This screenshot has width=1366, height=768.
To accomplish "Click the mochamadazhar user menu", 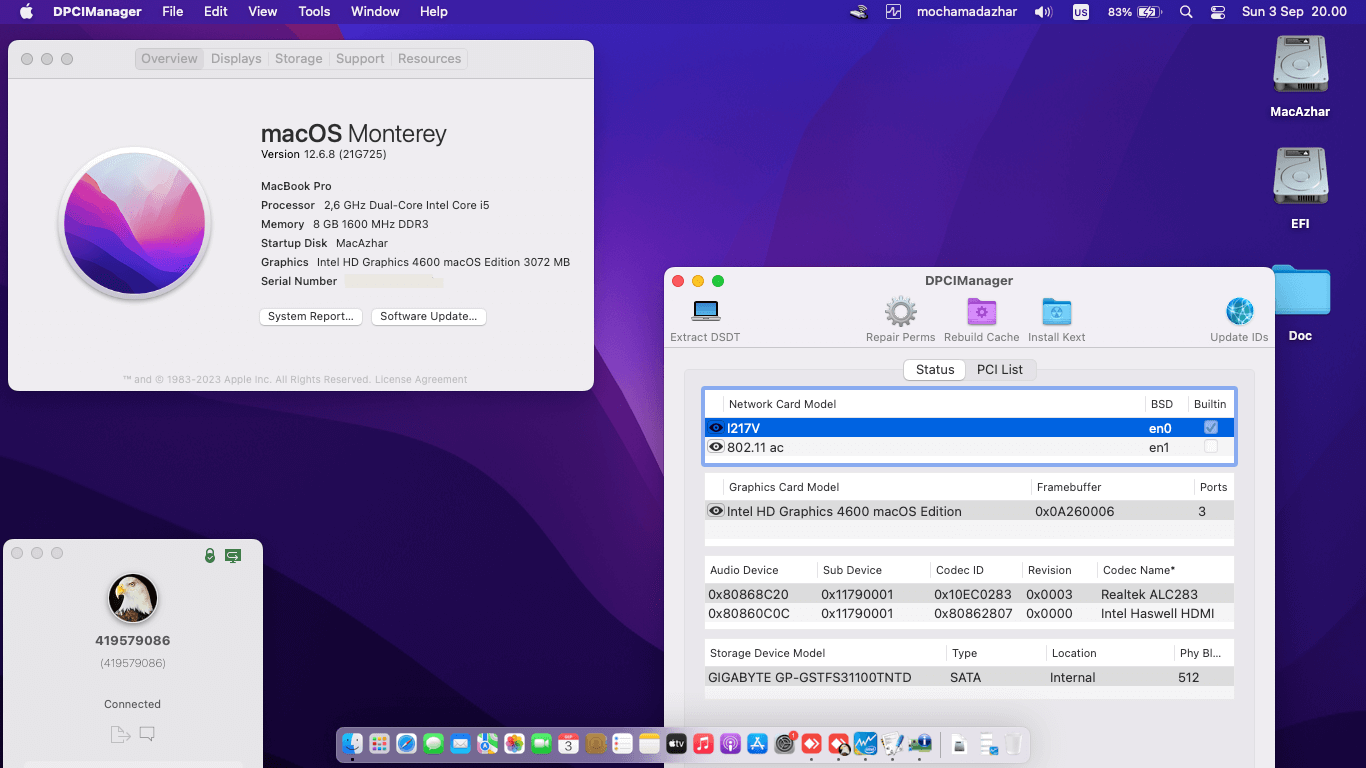I will [968, 12].
